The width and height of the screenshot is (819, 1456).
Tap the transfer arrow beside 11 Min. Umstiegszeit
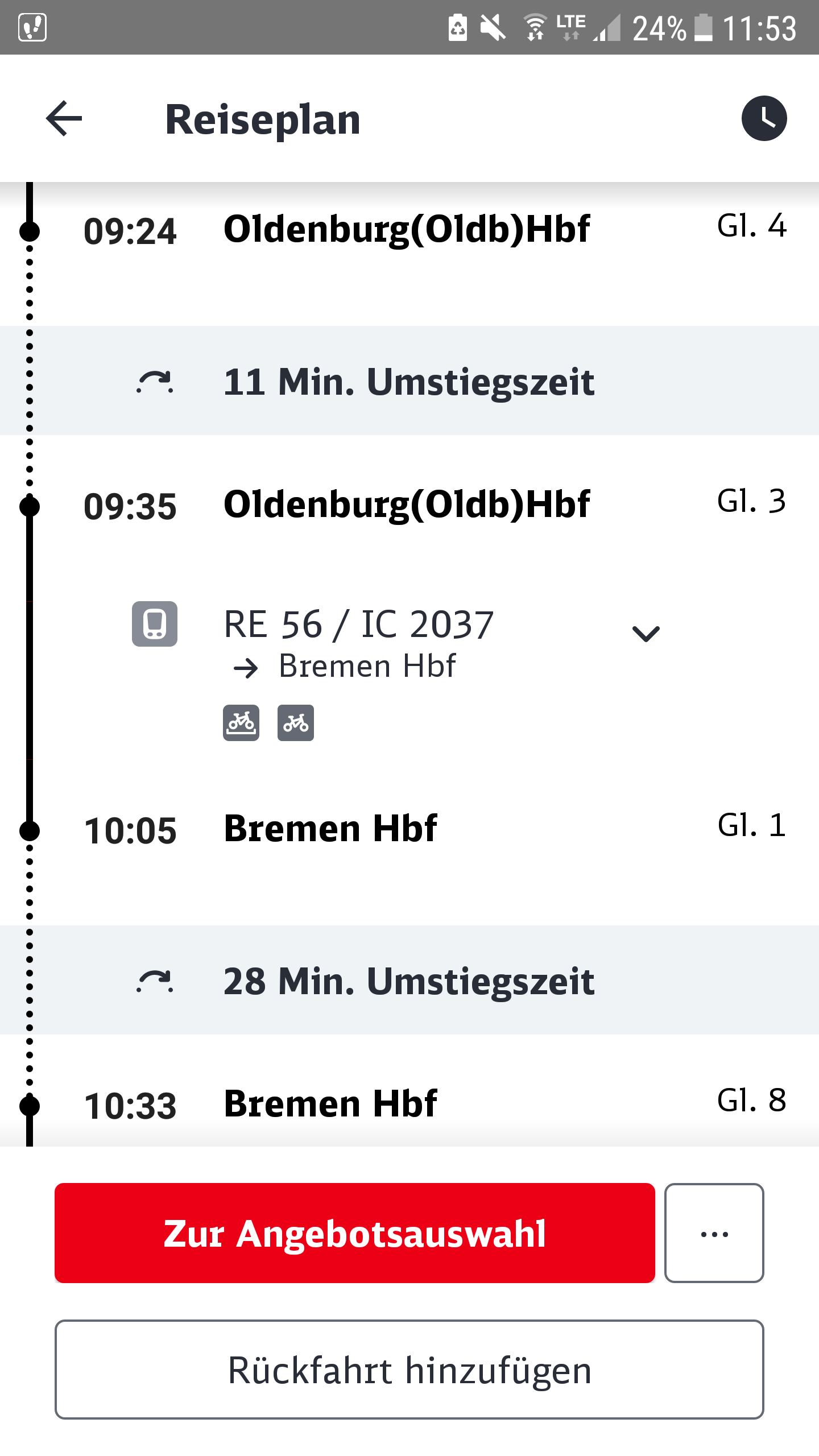click(x=155, y=381)
